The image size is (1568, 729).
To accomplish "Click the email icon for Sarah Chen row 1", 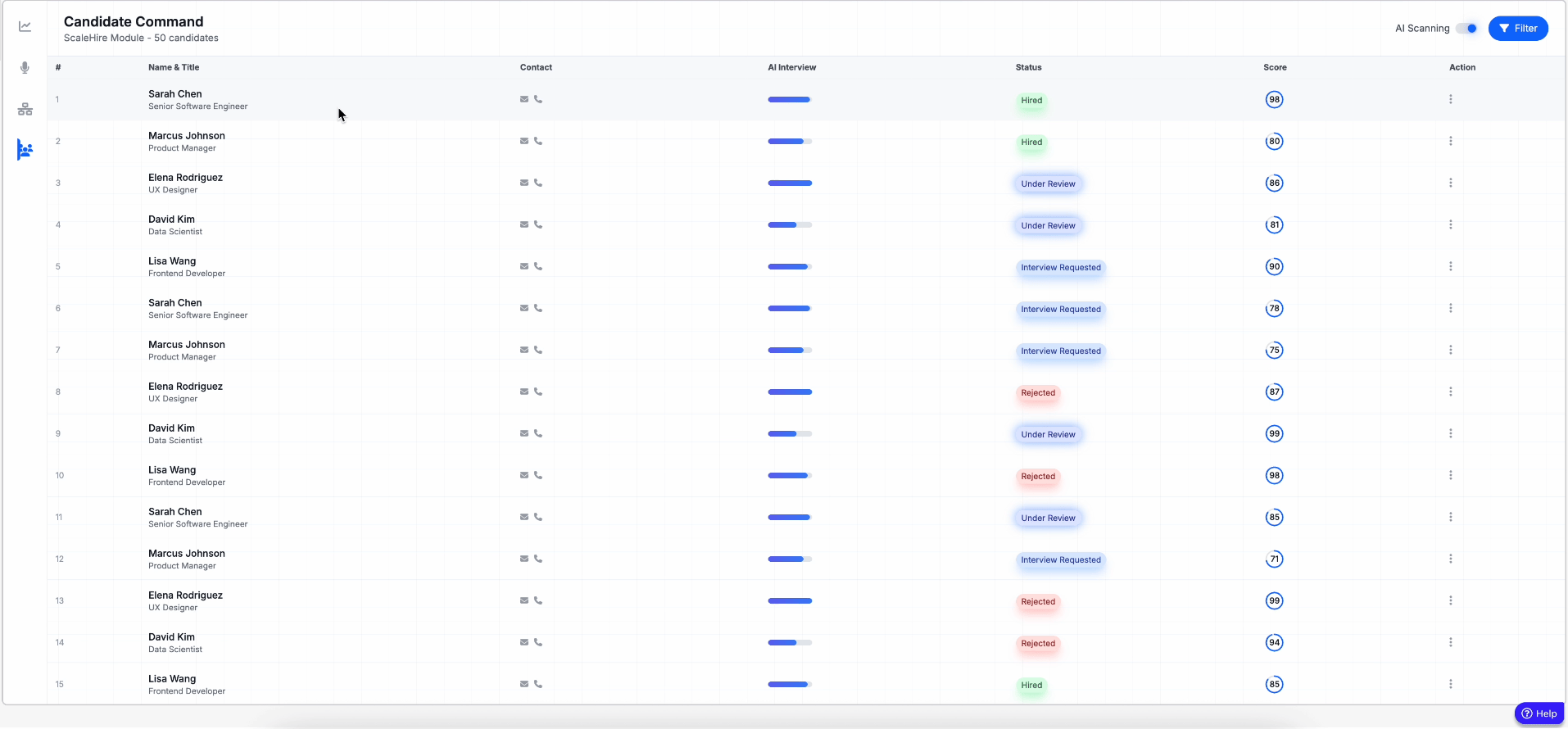I will 524,99.
